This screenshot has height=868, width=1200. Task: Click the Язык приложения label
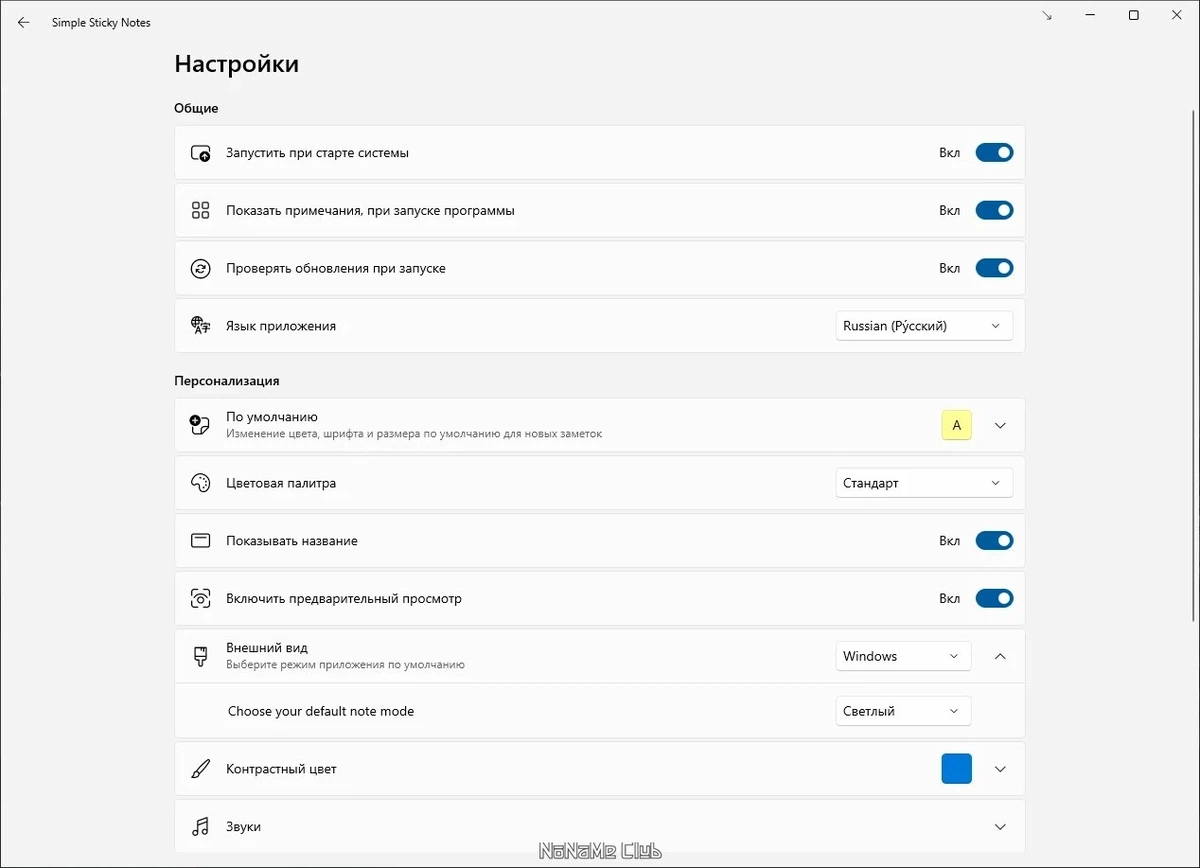point(281,326)
